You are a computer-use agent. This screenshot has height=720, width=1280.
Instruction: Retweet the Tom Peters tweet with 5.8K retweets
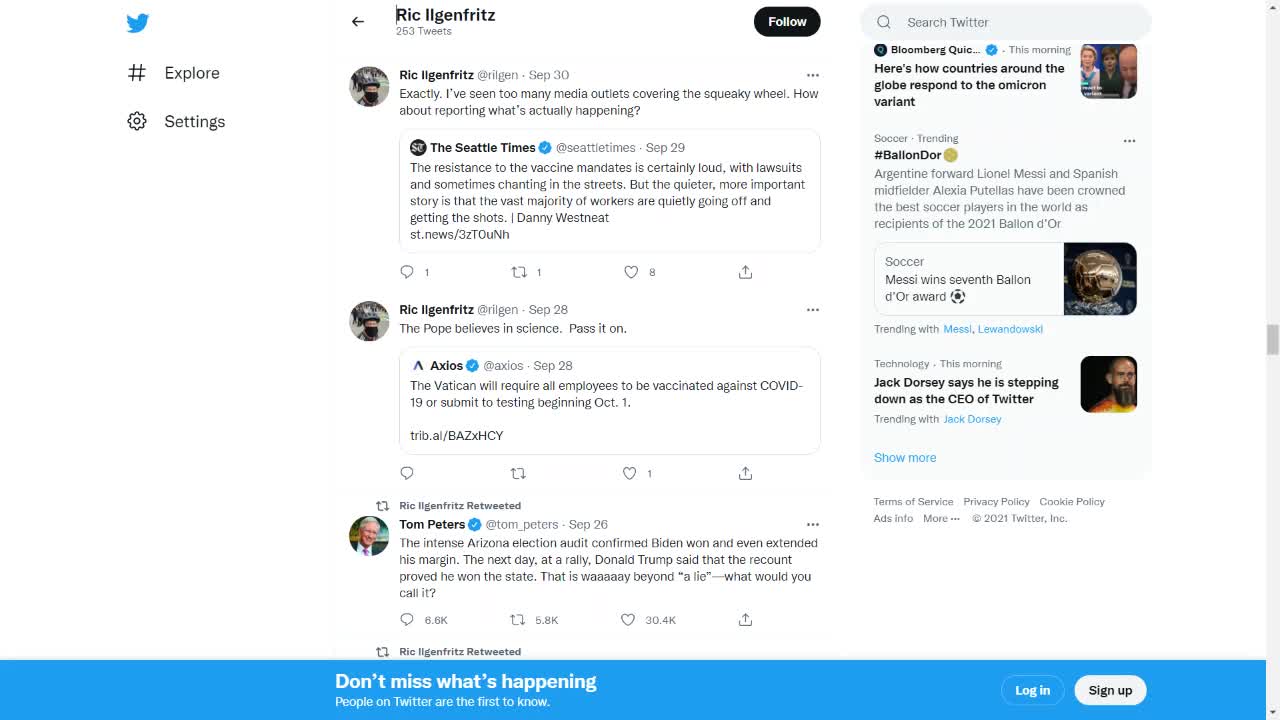click(x=518, y=620)
